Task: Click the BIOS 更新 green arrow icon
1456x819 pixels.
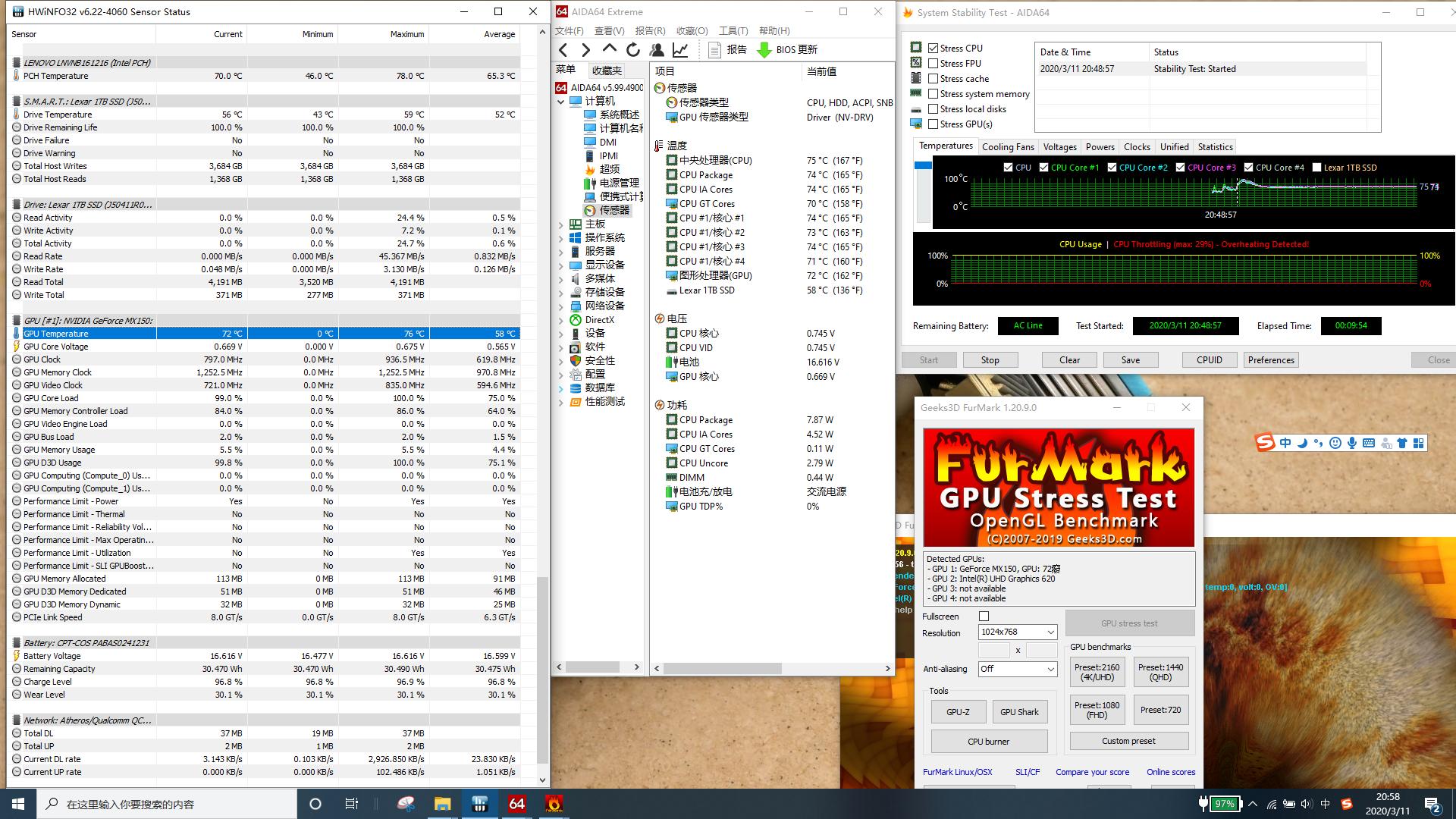Action: (764, 50)
